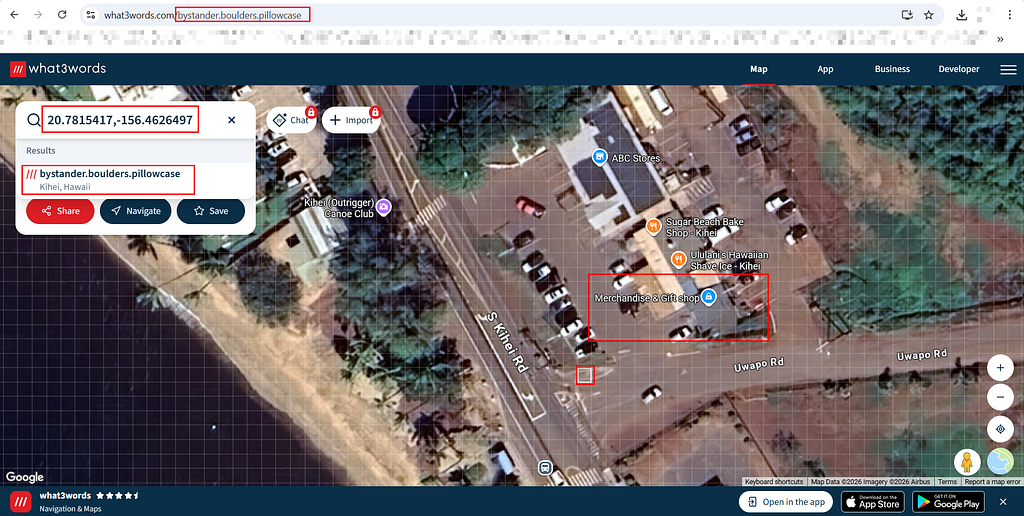This screenshot has width=1024, height=516.
Task: Open the App tab
Action: coord(825,69)
